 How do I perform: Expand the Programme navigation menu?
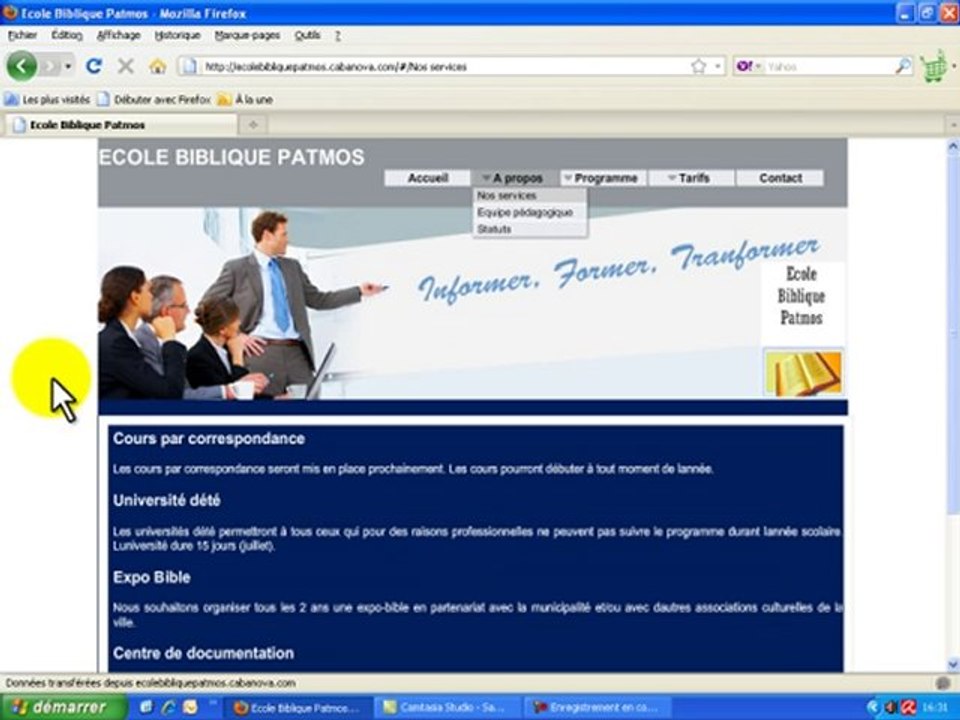[603, 178]
